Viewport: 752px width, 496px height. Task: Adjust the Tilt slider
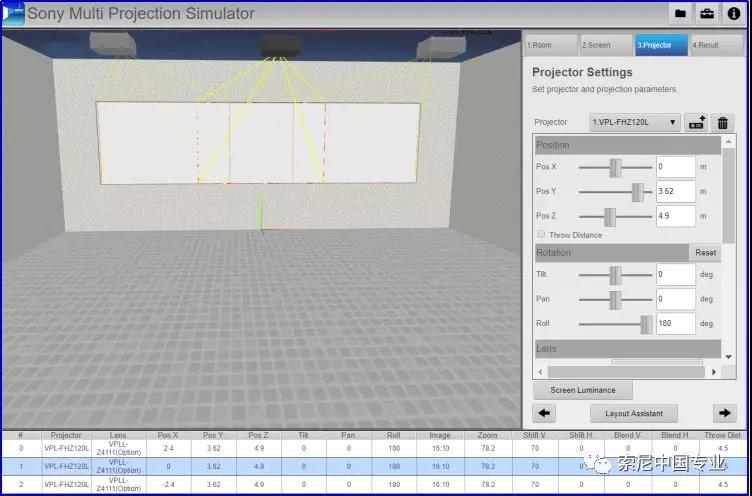point(615,275)
